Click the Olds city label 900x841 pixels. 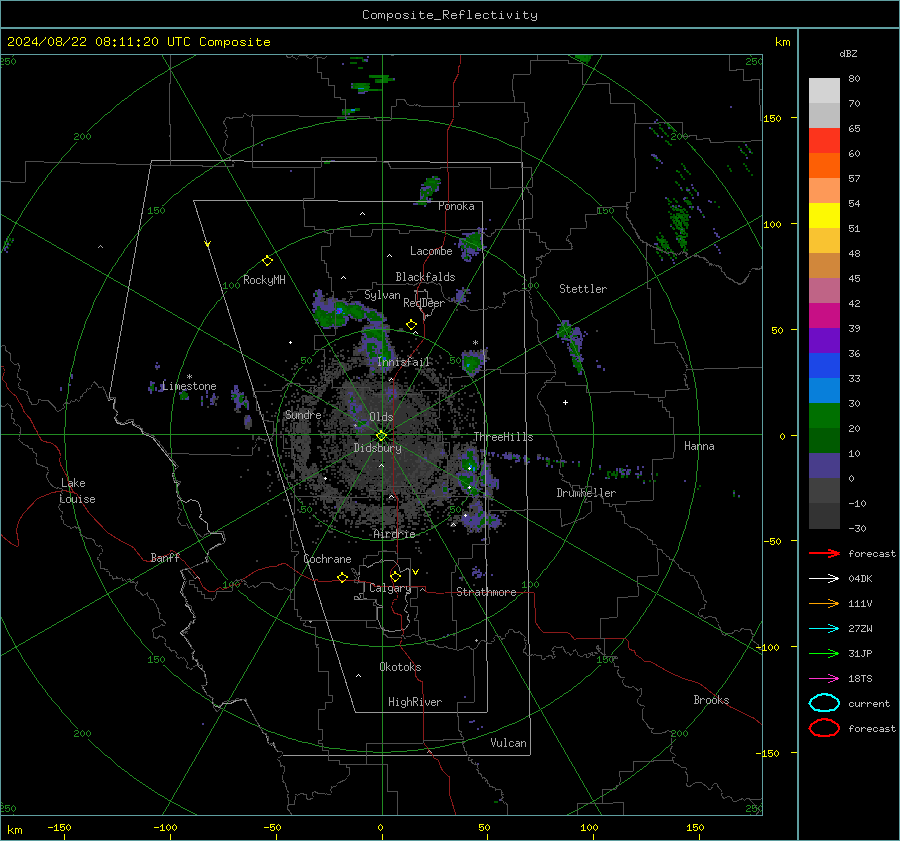[x=381, y=417]
